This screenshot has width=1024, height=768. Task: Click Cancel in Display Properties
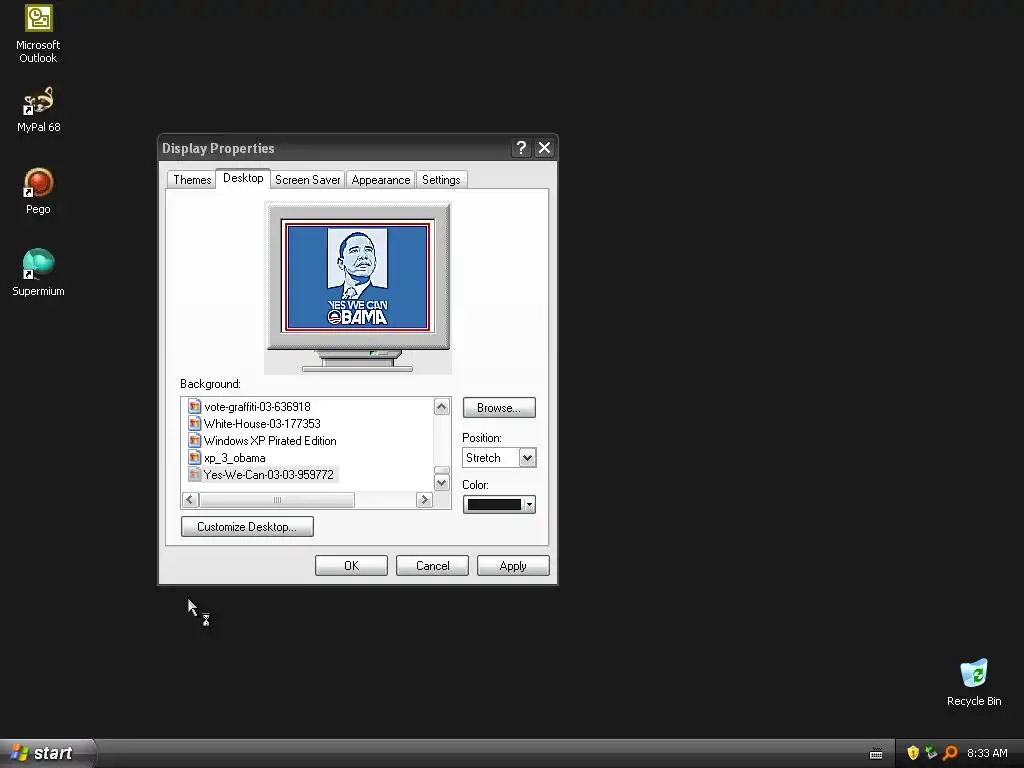pyautogui.click(x=432, y=566)
